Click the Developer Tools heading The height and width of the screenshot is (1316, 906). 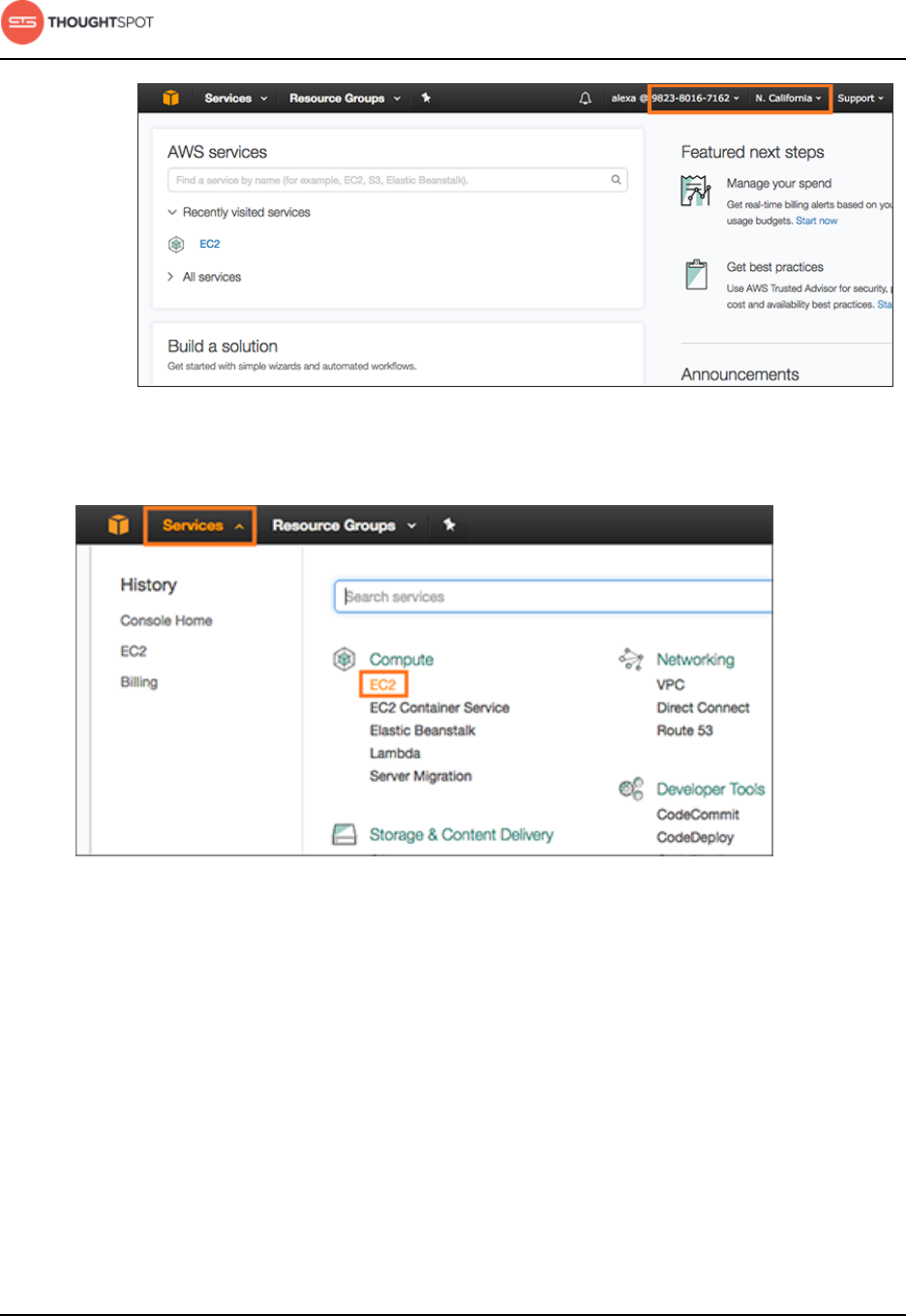coord(711,789)
